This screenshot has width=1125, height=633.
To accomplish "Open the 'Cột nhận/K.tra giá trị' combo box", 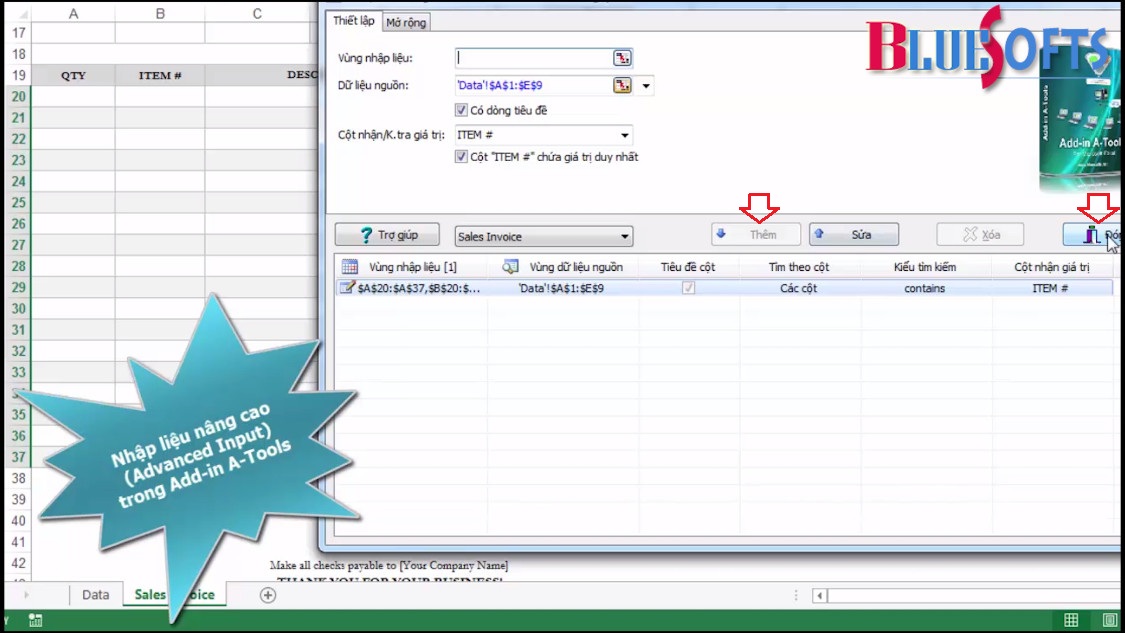I will [544, 135].
